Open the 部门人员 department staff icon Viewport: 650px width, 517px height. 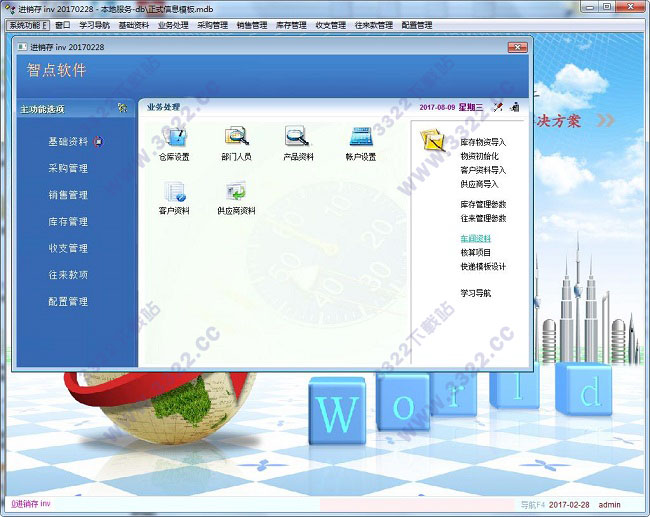(x=236, y=143)
